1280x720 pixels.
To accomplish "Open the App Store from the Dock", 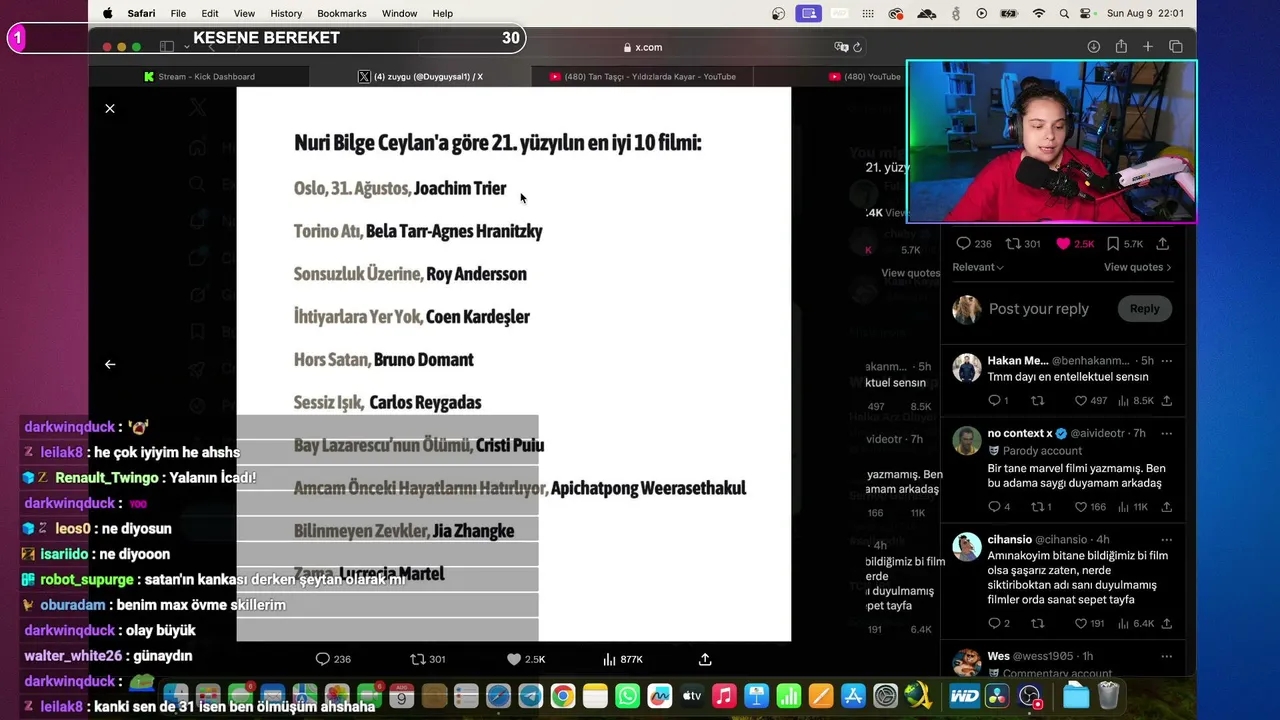I will click(853, 696).
